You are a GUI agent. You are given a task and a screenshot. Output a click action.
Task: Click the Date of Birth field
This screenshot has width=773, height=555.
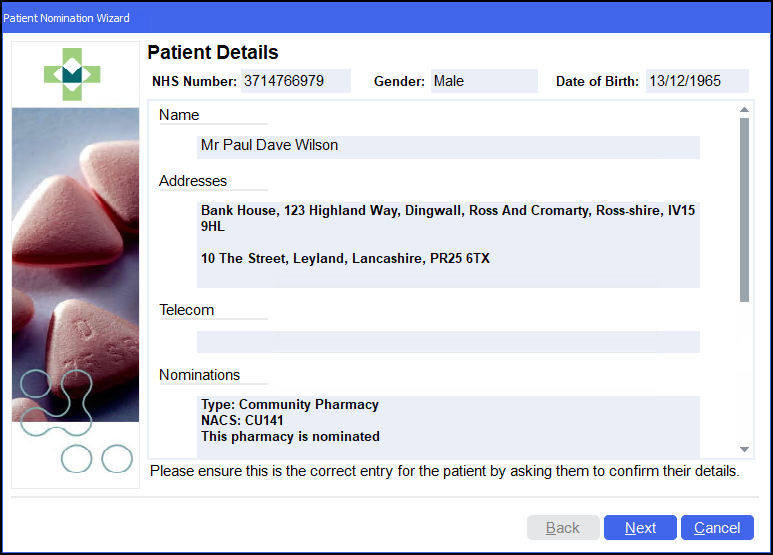click(696, 81)
